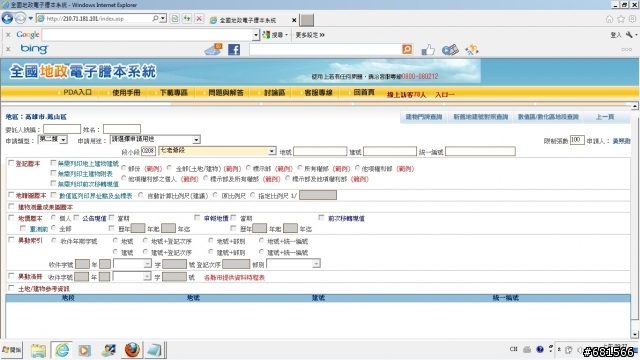Click the compatibility view icon beside address bar
The image size is (640, 360).
click(175, 18)
